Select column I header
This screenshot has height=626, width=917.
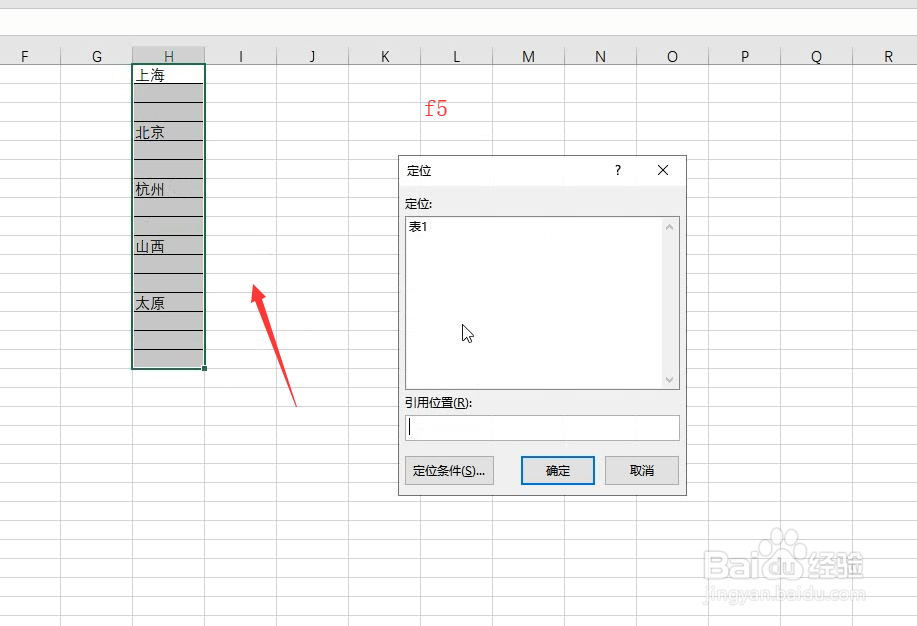[x=240, y=56]
